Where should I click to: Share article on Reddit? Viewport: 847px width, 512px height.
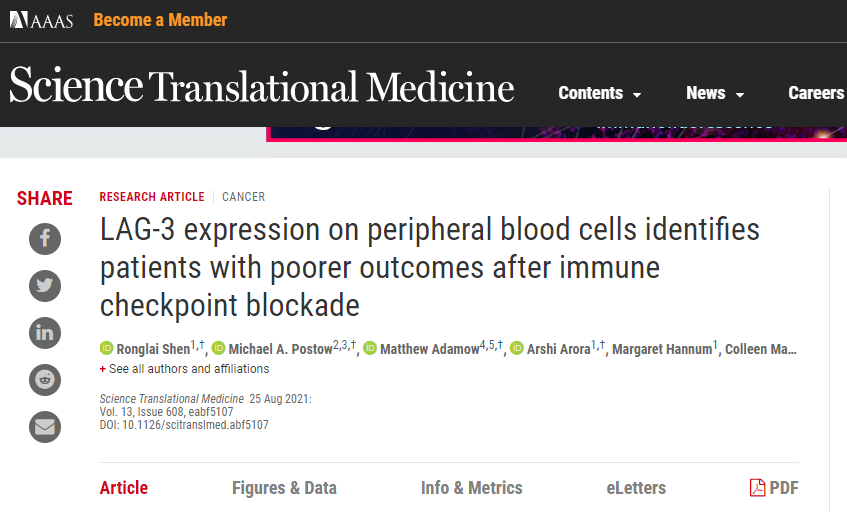coord(45,380)
